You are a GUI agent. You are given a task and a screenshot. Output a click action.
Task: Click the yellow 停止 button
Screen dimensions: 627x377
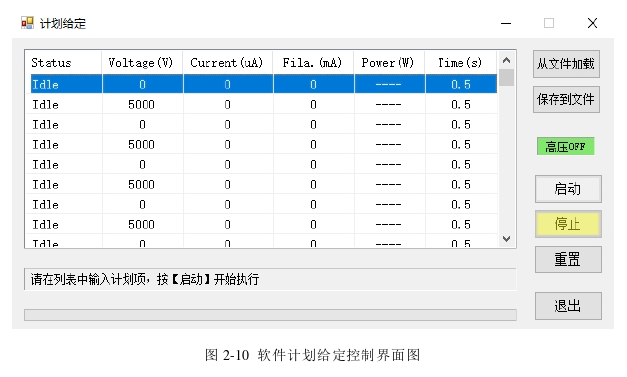point(568,224)
